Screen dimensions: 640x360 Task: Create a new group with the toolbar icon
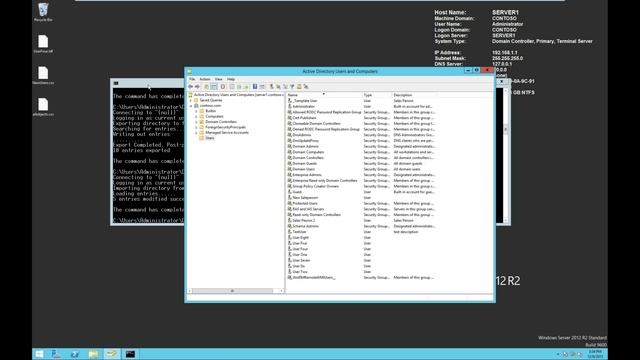click(278, 87)
